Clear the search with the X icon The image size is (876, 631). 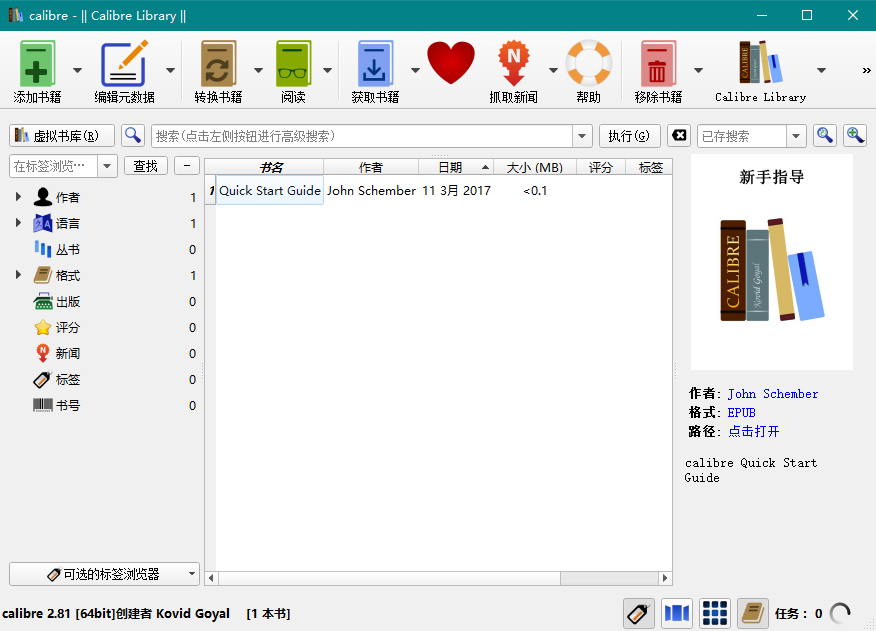679,136
